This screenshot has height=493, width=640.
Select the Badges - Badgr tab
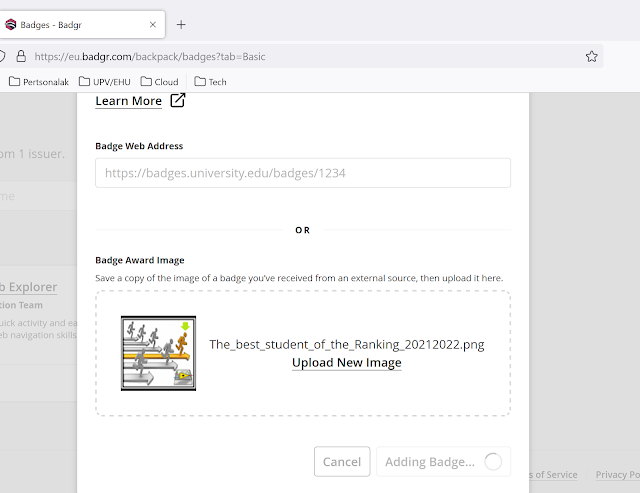pyautogui.click(x=82, y=24)
